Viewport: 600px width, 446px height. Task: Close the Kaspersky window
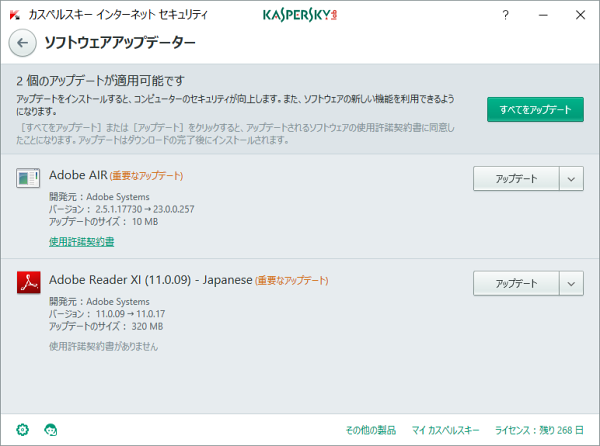580,15
